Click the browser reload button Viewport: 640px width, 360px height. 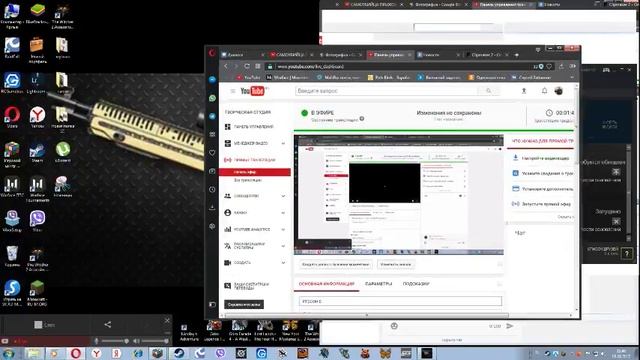point(247,66)
